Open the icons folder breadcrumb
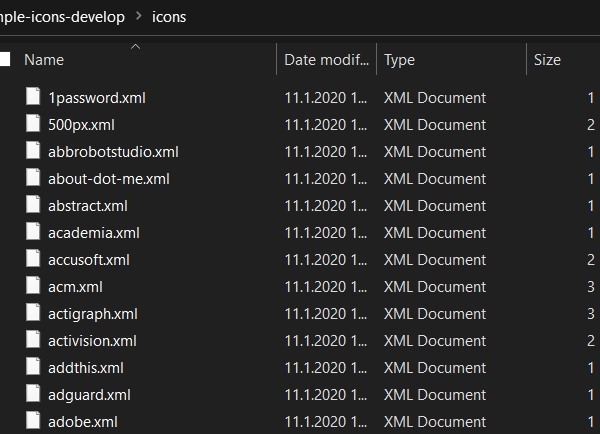The width and height of the screenshot is (600, 434). click(x=169, y=17)
